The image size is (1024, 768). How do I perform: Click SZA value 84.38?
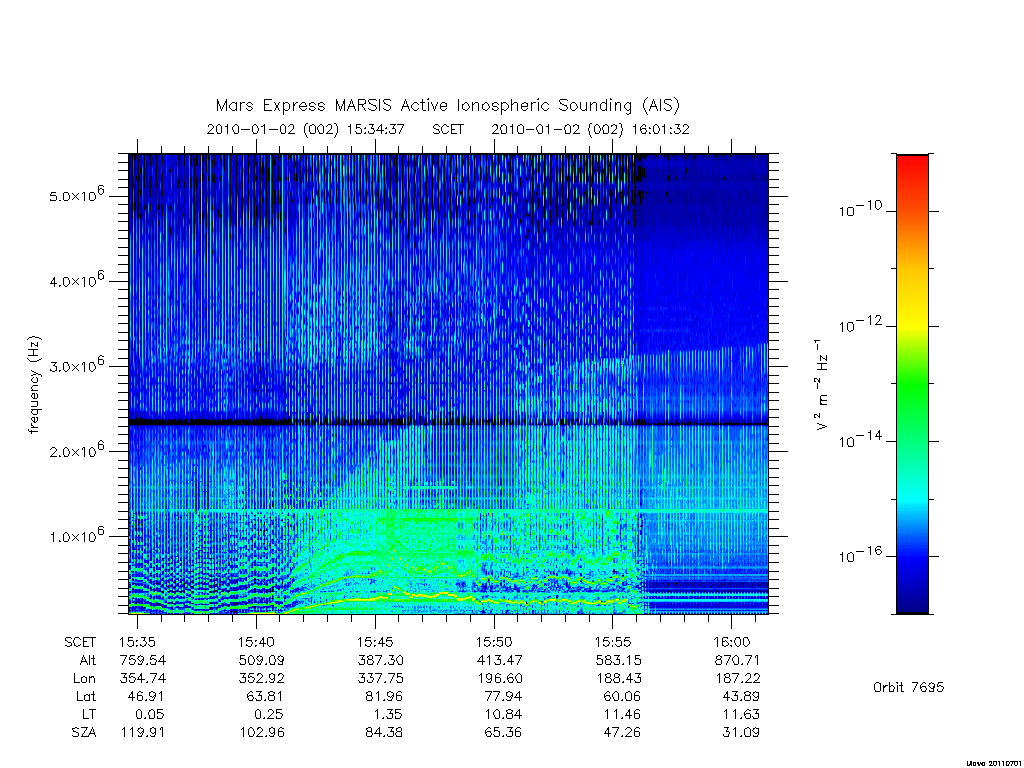pyautogui.click(x=384, y=733)
